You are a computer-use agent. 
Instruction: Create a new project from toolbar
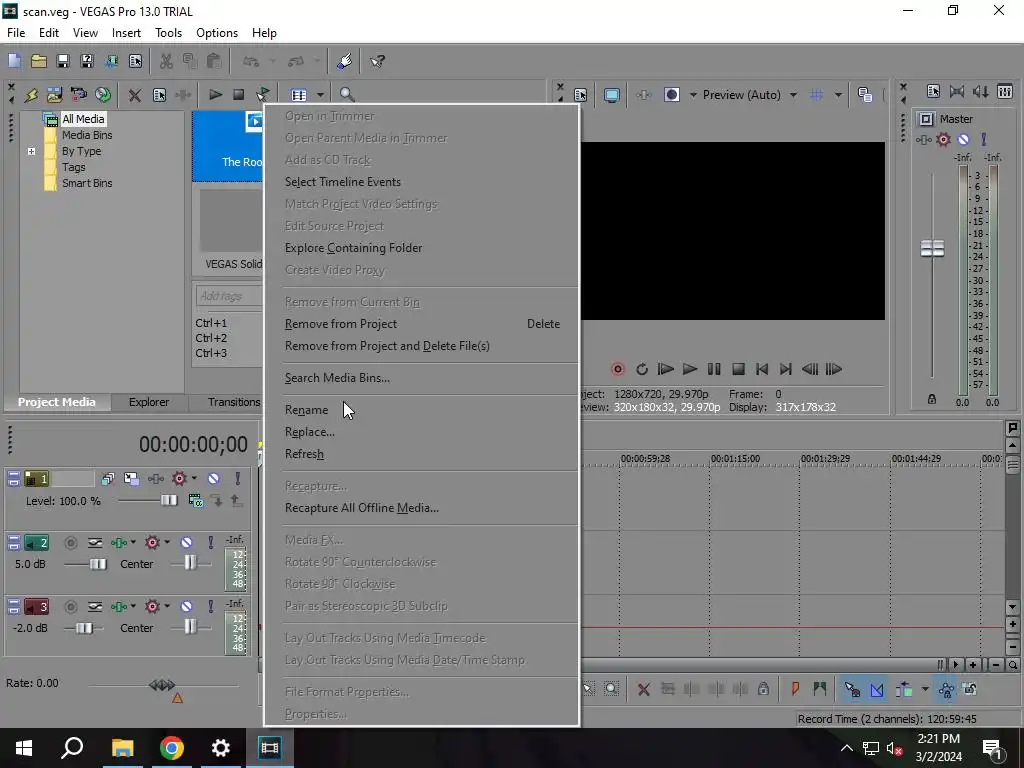14,61
